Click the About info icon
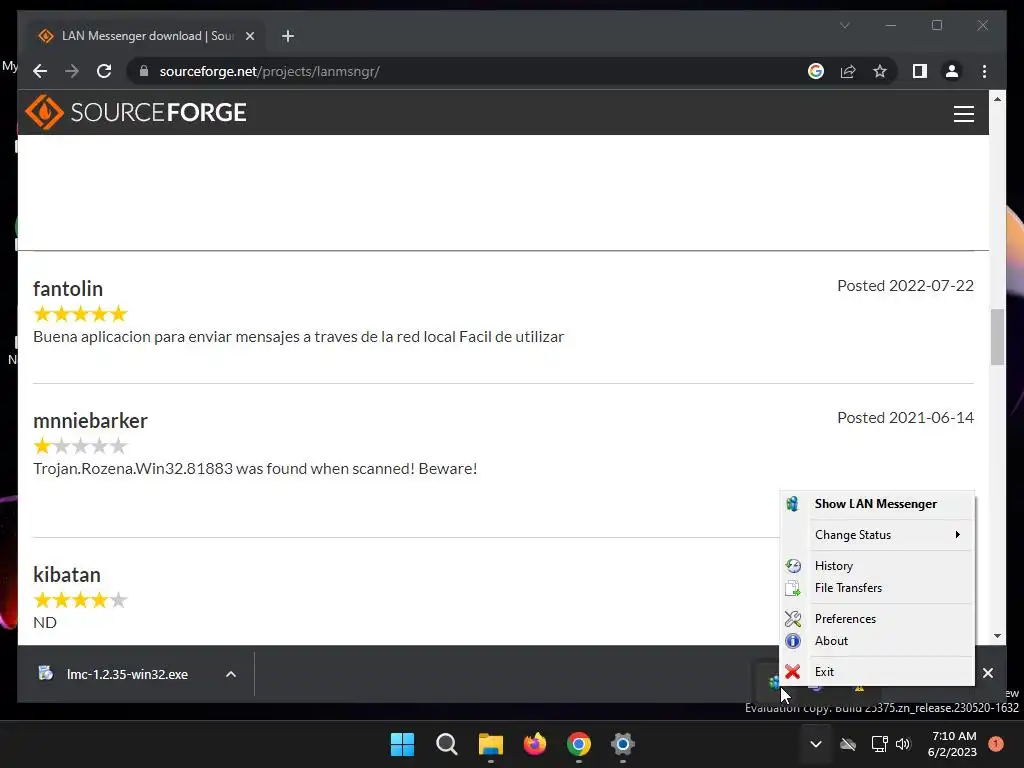Screen dimensions: 1024x768 tap(793, 641)
